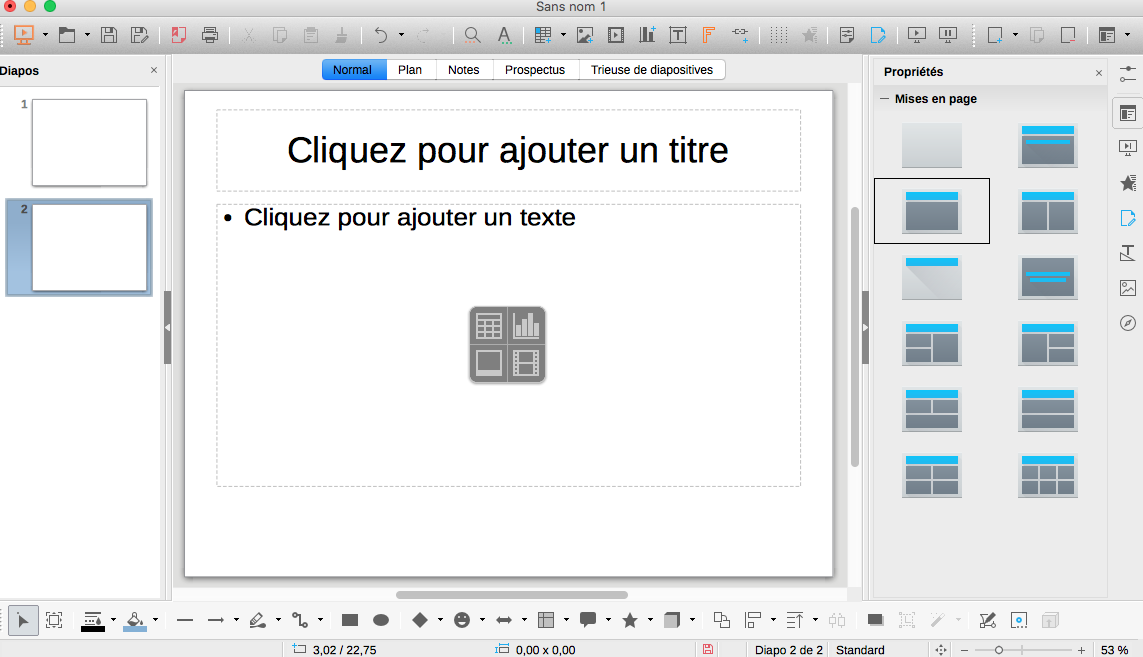Open the slide layout dropdown arrow

[1128, 34]
